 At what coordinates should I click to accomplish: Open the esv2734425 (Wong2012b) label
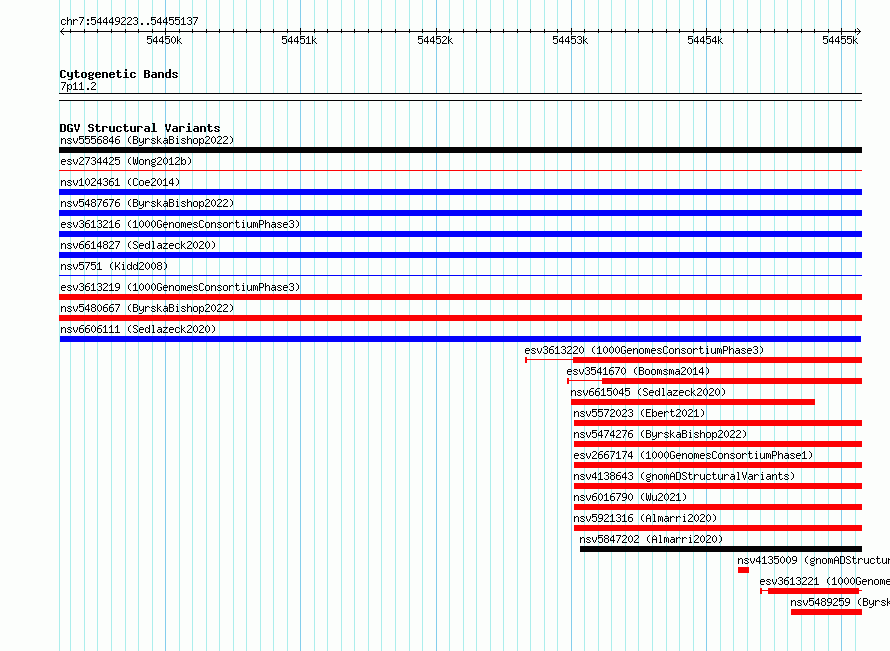click(x=126, y=161)
